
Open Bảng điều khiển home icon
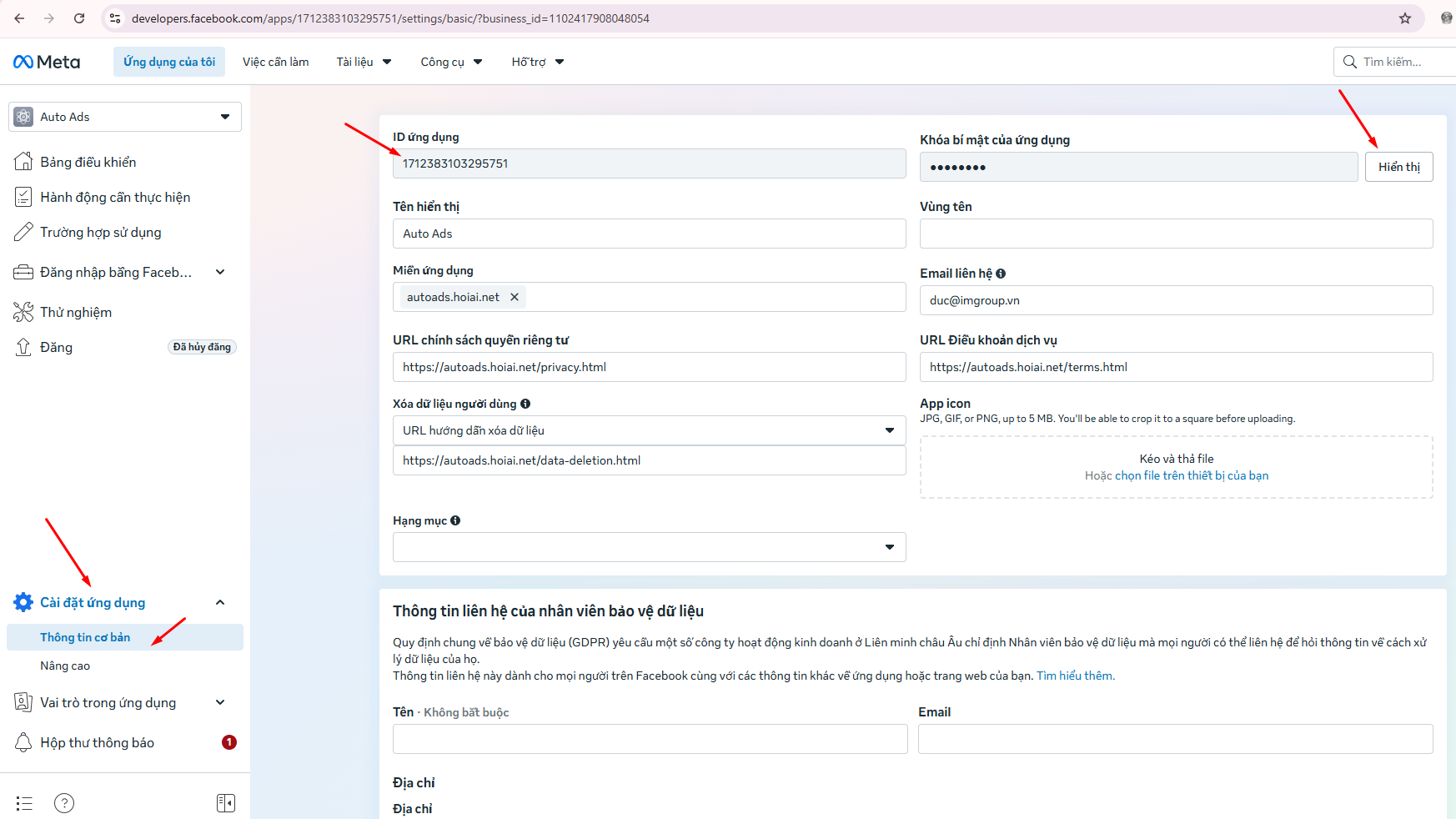click(x=23, y=162)
